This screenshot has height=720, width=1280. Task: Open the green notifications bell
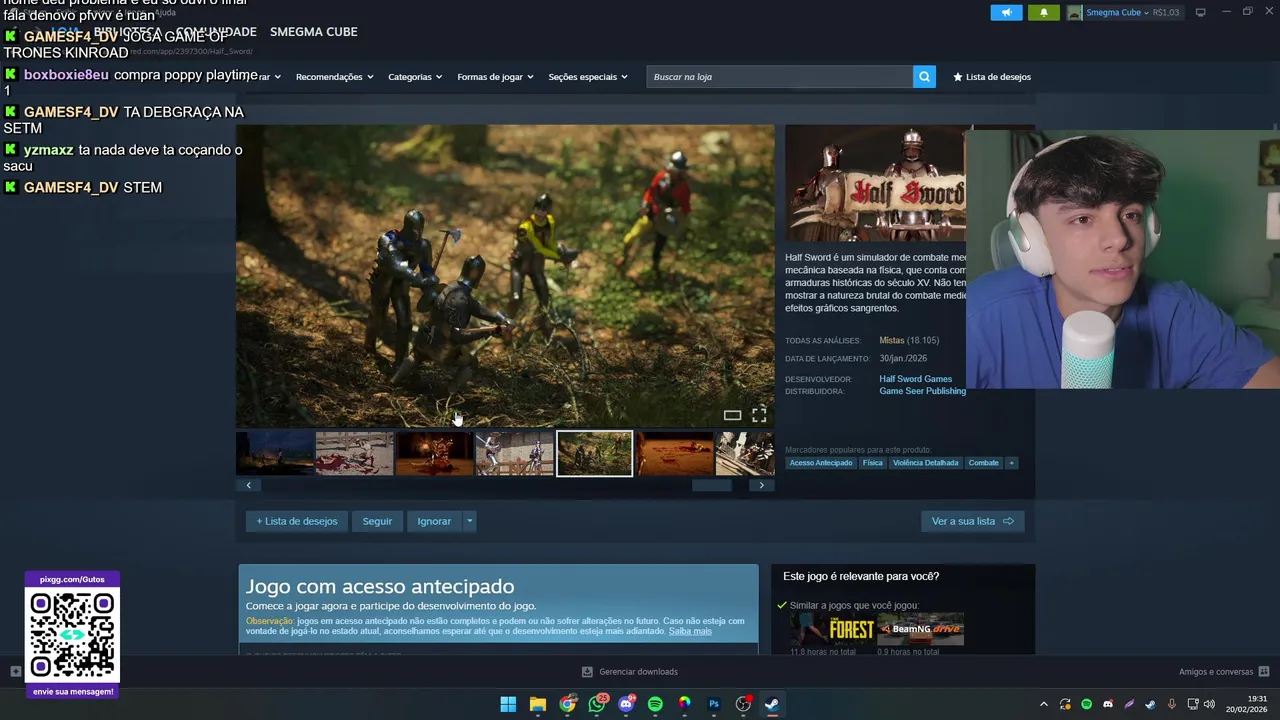point(1044,12)
